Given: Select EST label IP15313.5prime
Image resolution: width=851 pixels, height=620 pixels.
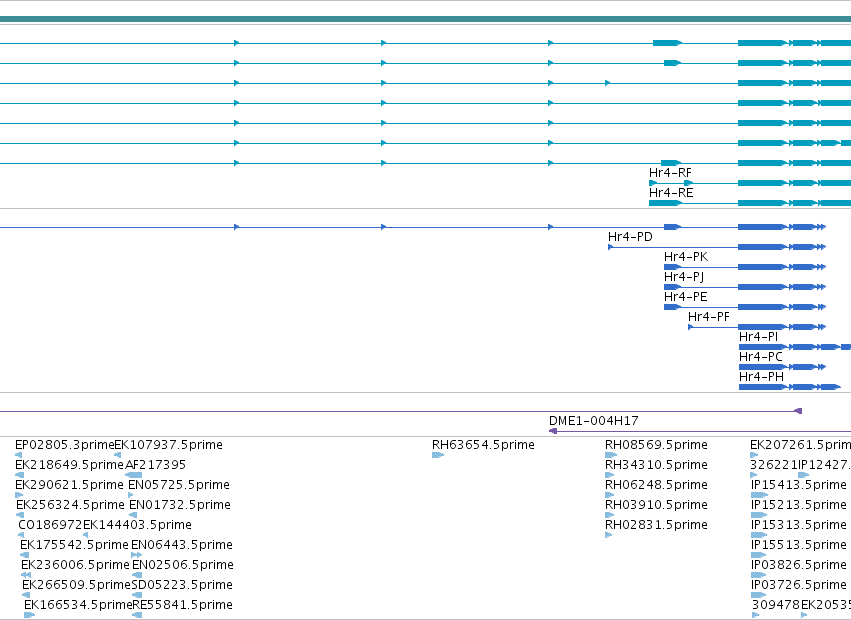Looking at the screenshot, I should click(799, 525).
